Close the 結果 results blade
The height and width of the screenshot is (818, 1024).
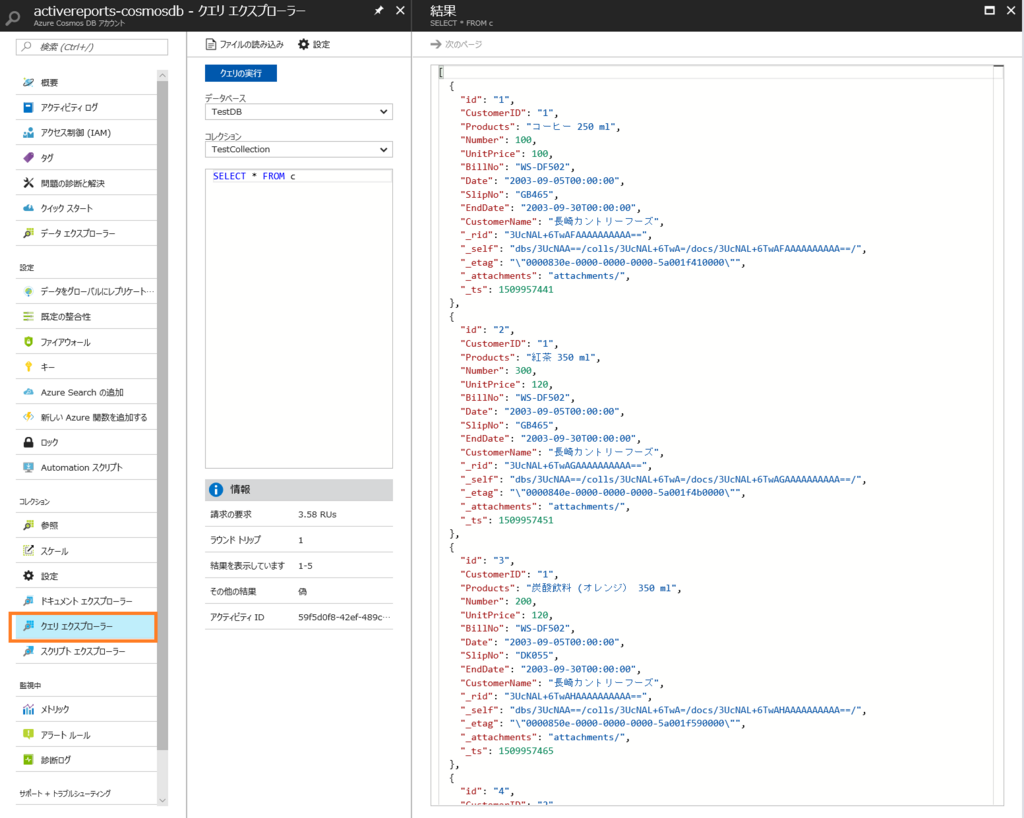click(1011, 10)
